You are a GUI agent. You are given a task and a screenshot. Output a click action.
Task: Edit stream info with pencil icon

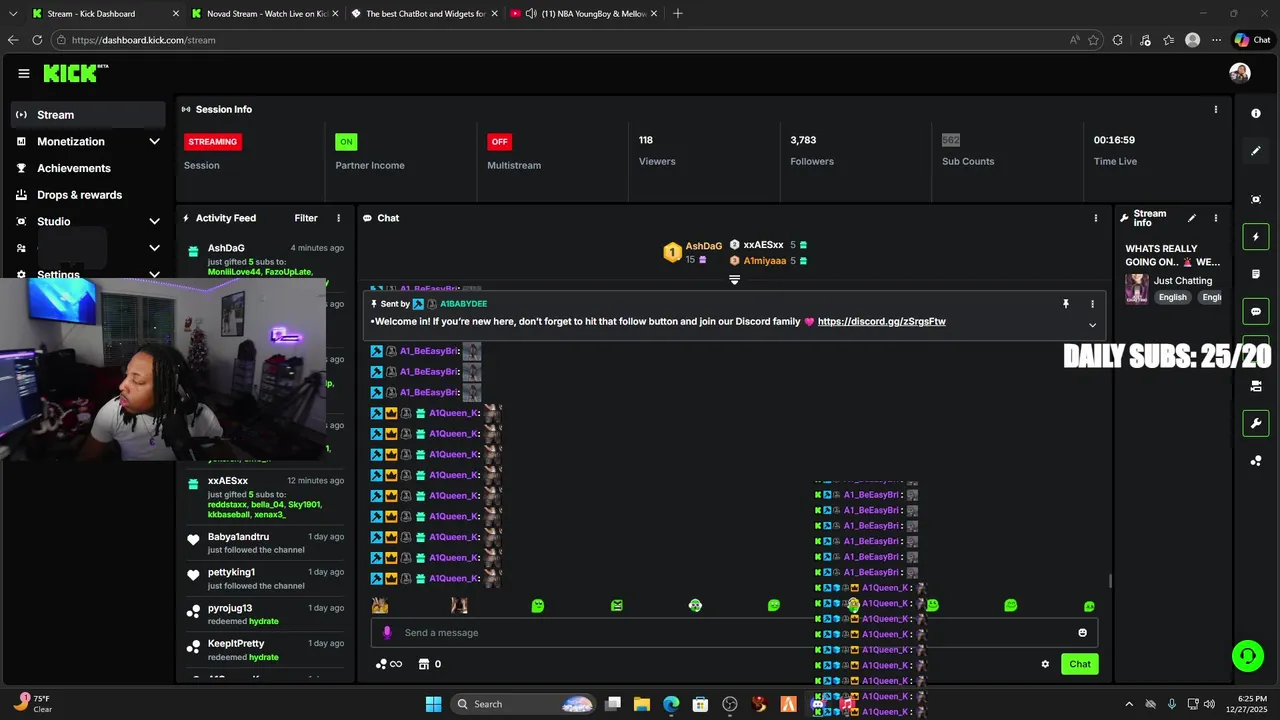(x=1191, y=218)
